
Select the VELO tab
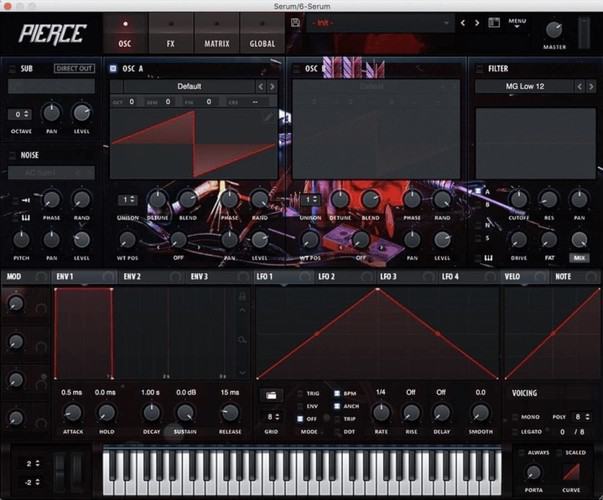point(525,277)
